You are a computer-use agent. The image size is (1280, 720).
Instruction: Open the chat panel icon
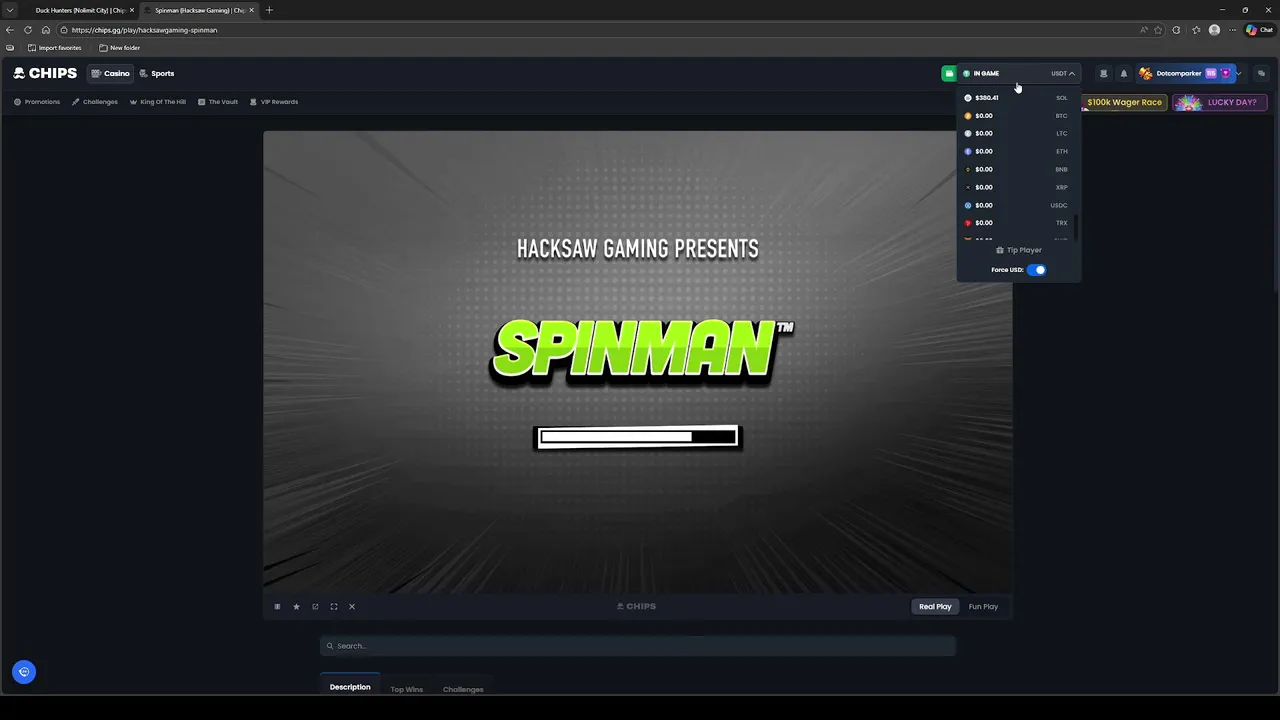1261,73
